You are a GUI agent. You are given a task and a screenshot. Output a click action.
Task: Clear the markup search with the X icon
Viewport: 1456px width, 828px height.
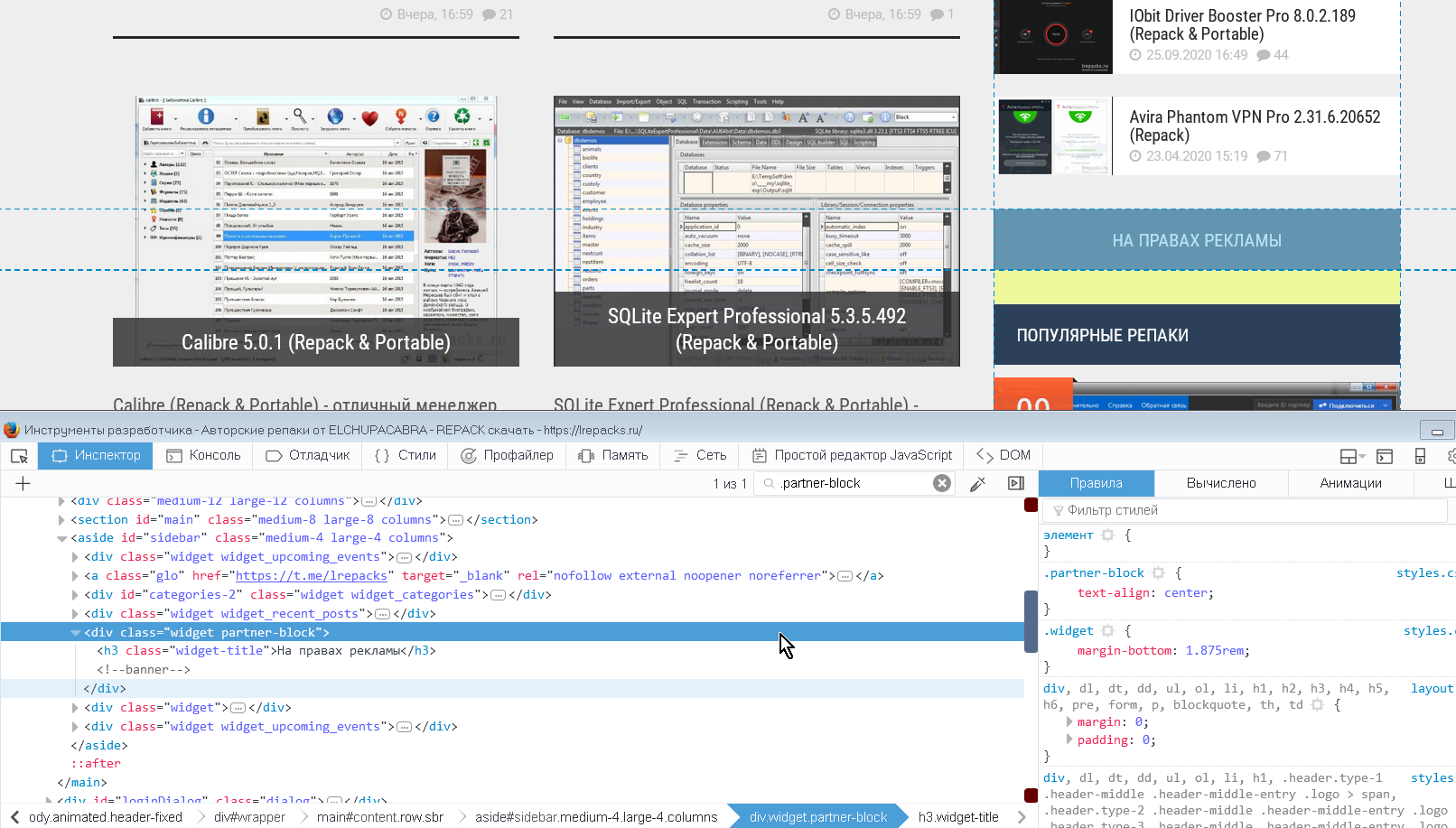942,483
